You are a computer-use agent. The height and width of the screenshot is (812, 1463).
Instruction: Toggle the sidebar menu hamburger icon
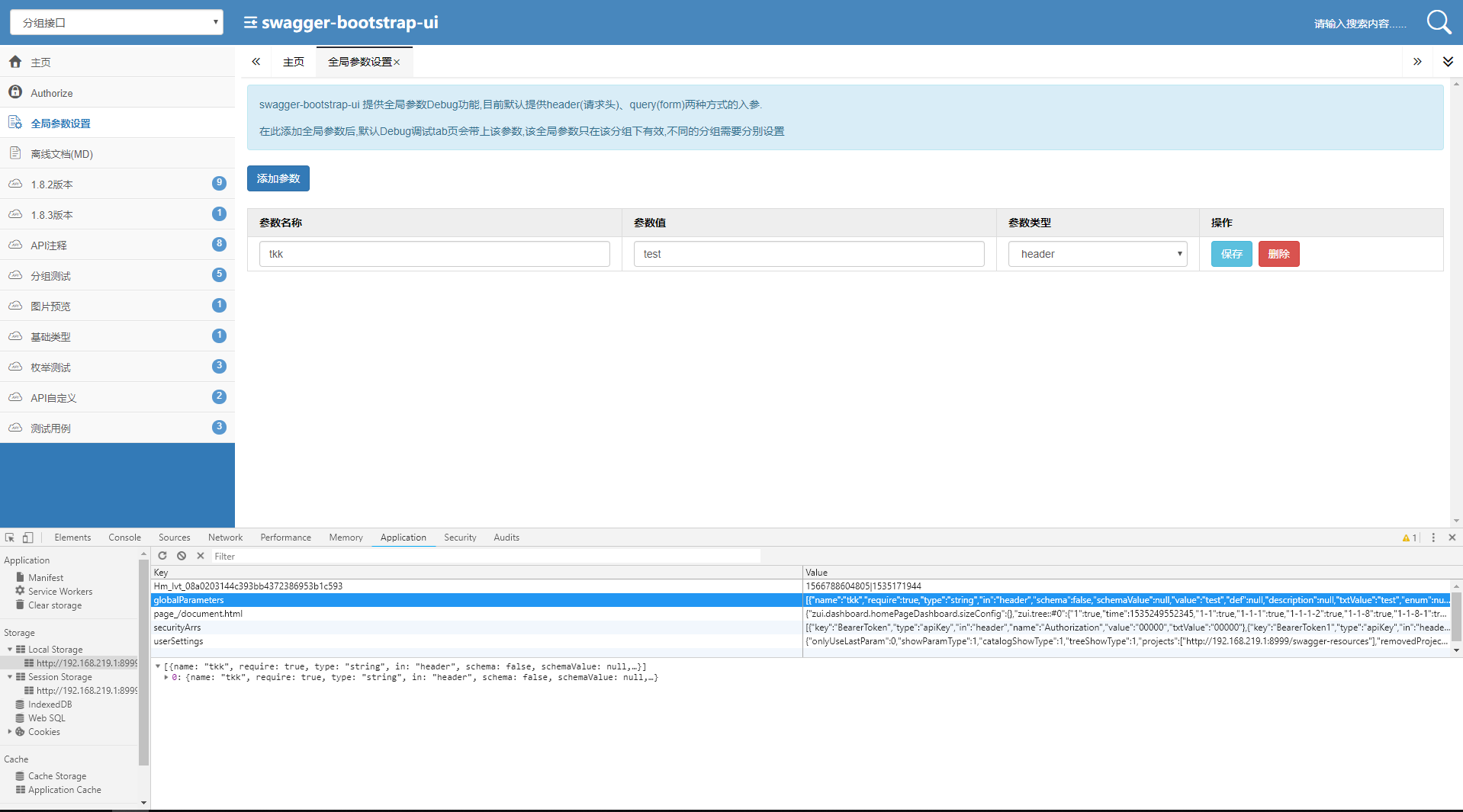[x=250, y=23]
